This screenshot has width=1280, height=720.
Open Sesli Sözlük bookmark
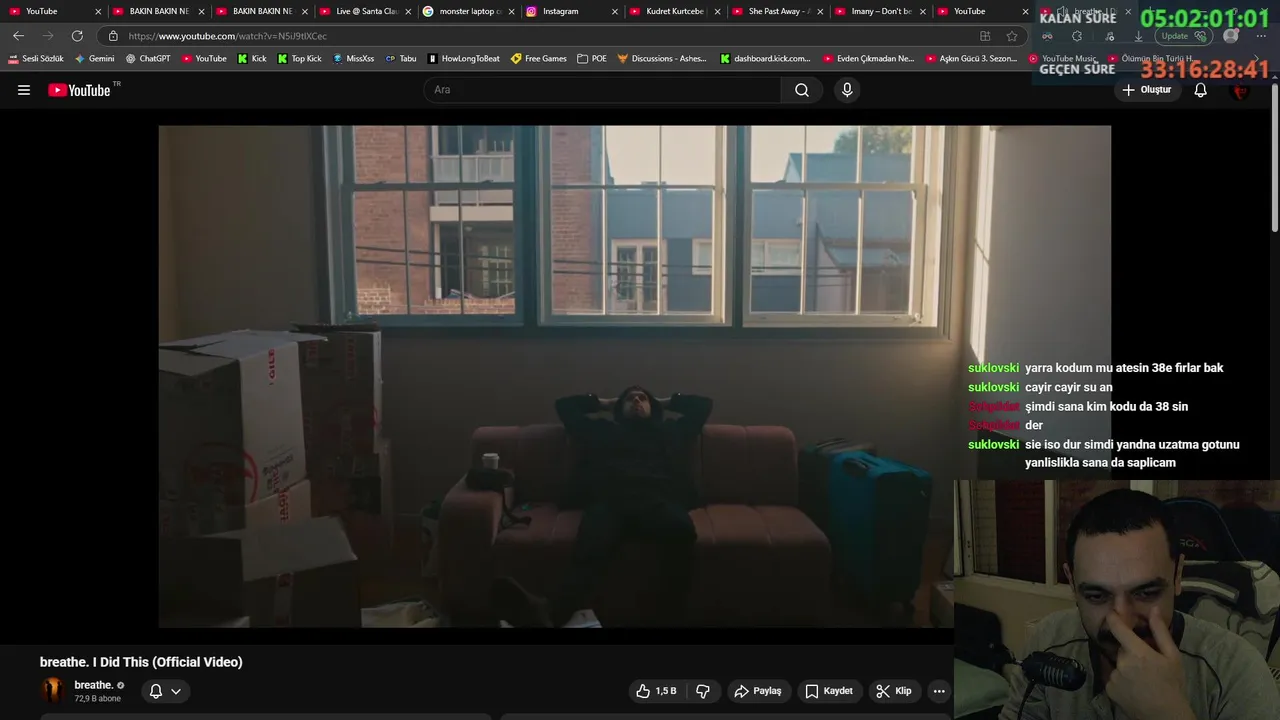[36, 59]
